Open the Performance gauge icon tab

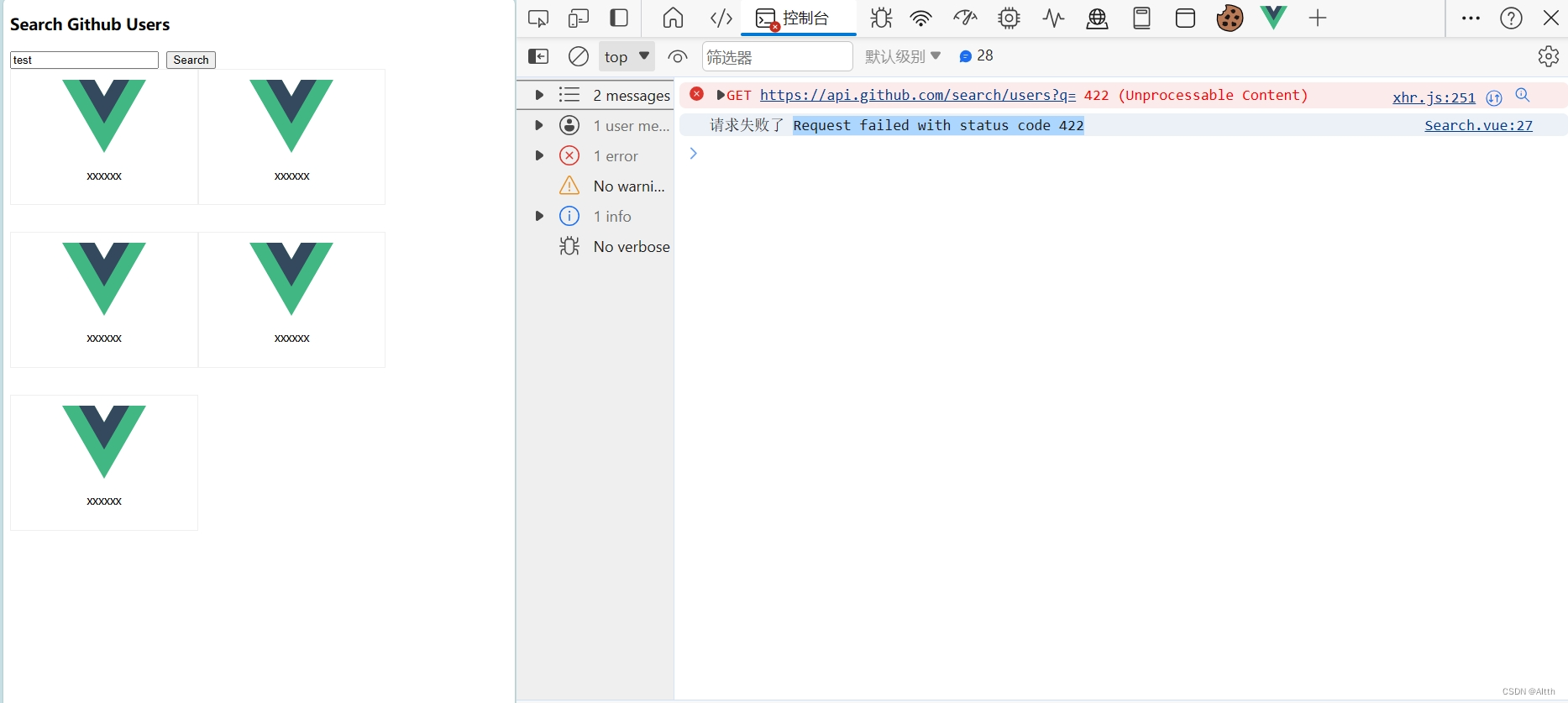[965, 18]
